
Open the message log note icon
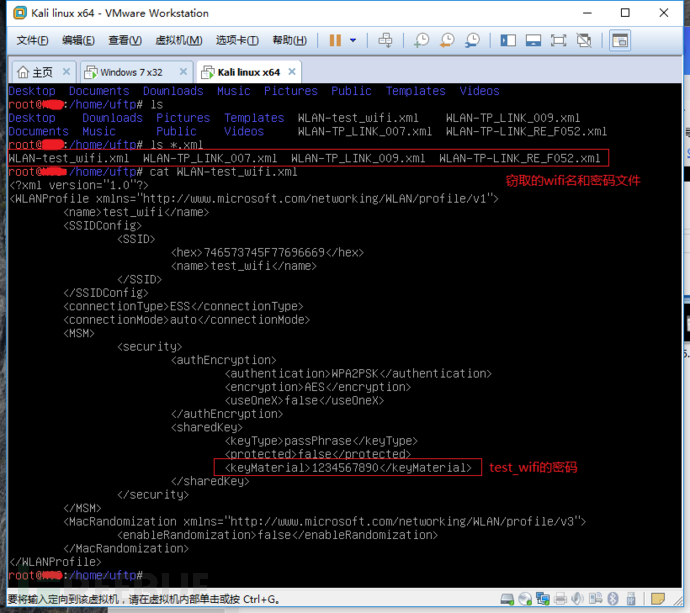pos(658,599)
